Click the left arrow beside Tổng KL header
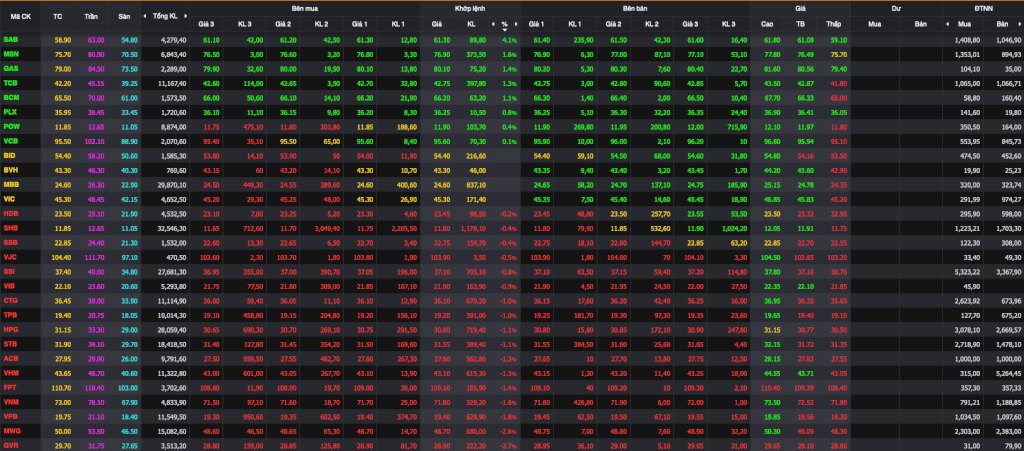 pyautogui.click(x=147, y=16)
